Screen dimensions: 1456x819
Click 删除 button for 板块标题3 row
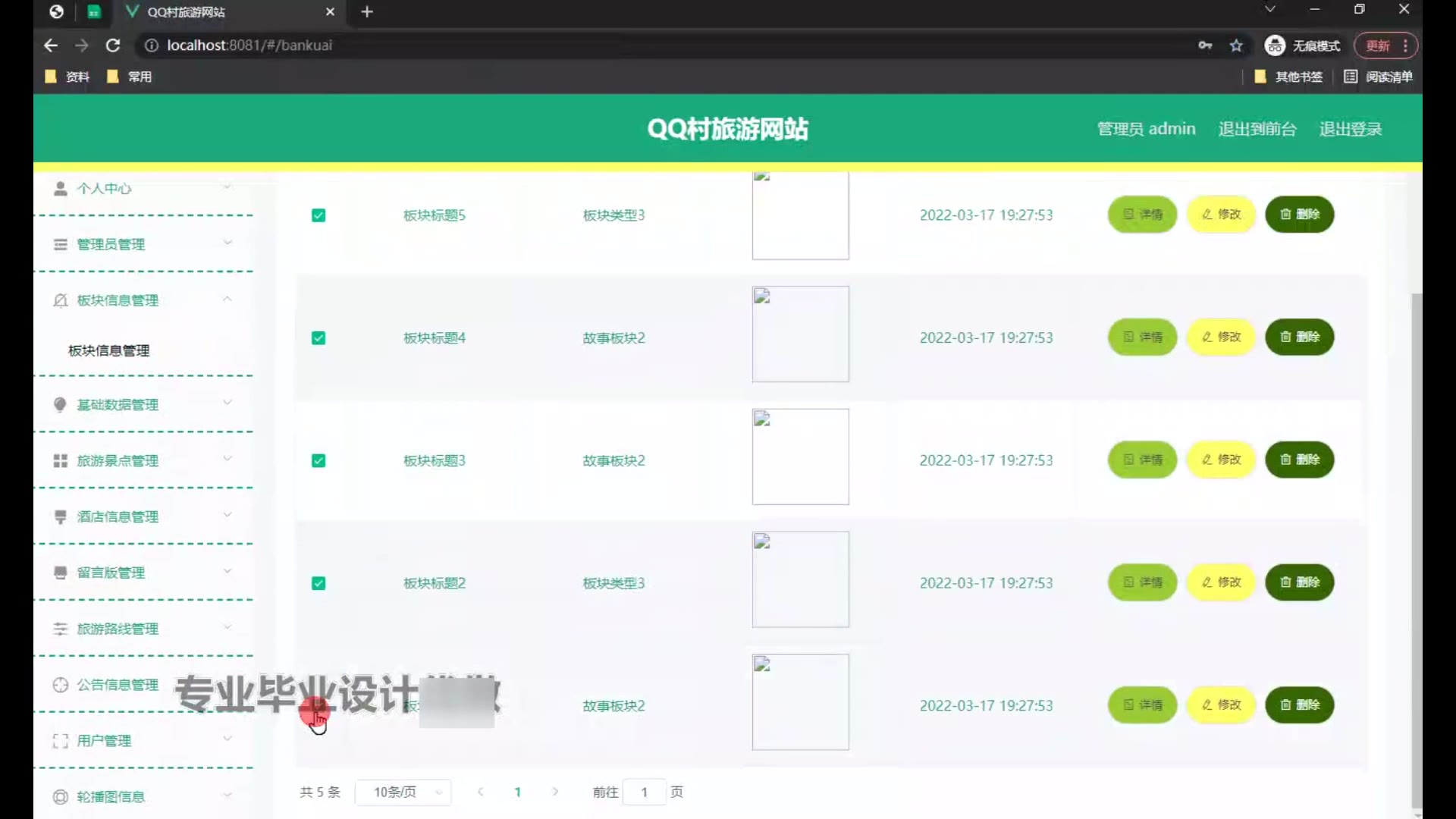coord(1299,460)
